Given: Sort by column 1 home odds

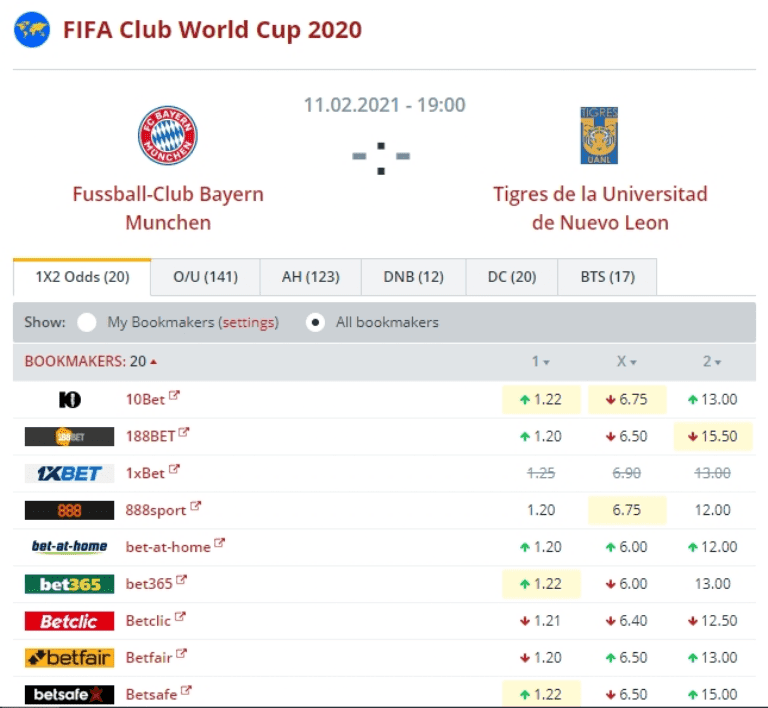Looking at the screenshot, I should click(x=540, y=362).
